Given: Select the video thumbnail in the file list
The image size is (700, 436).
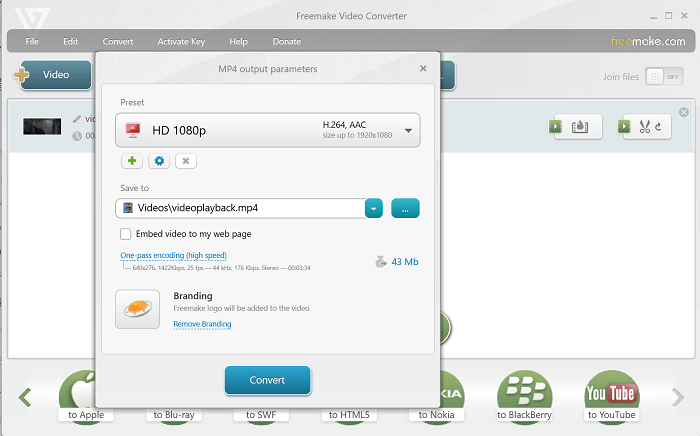Looking at the screenshot, I should click(x=42, y=127).
